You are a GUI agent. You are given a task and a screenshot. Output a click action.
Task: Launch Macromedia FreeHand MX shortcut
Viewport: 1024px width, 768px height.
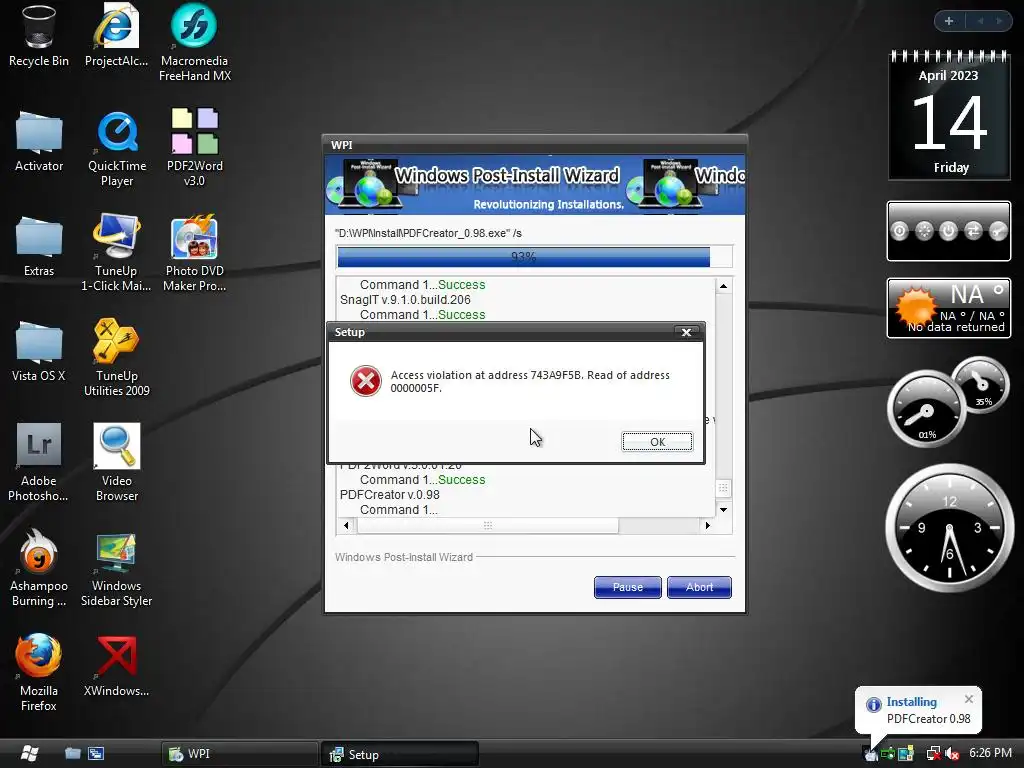195,43
